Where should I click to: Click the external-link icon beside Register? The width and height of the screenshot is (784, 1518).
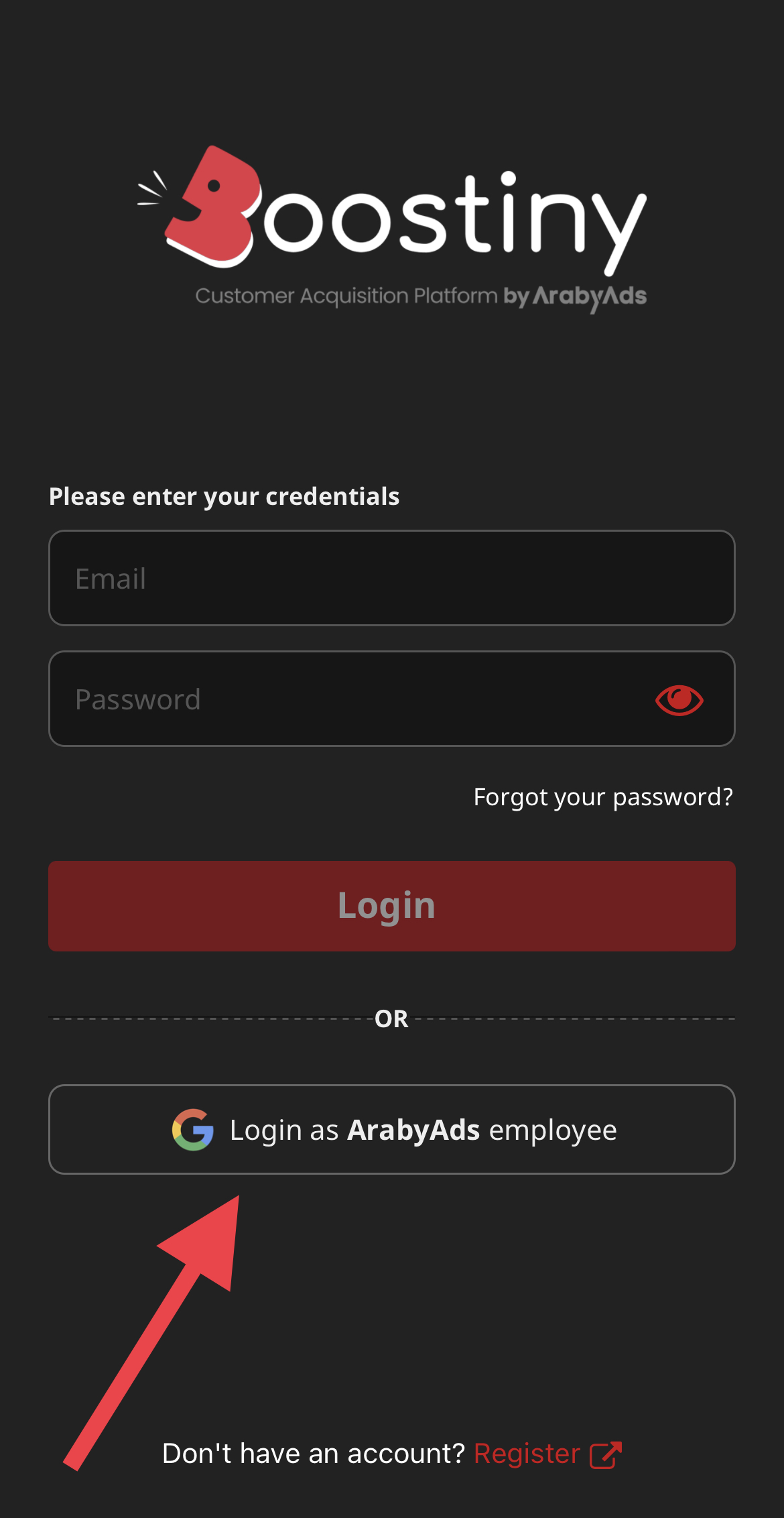tap(605, 1454)
